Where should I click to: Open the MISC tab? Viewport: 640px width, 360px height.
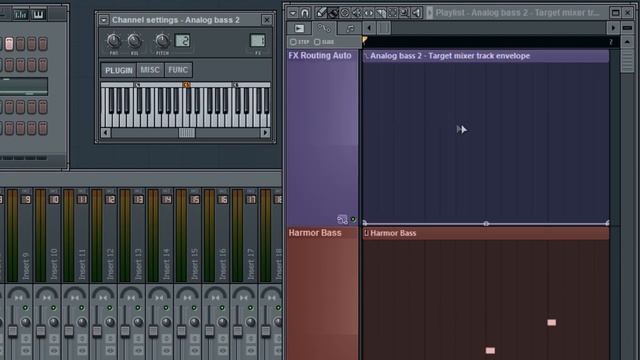tap(150, 70)
